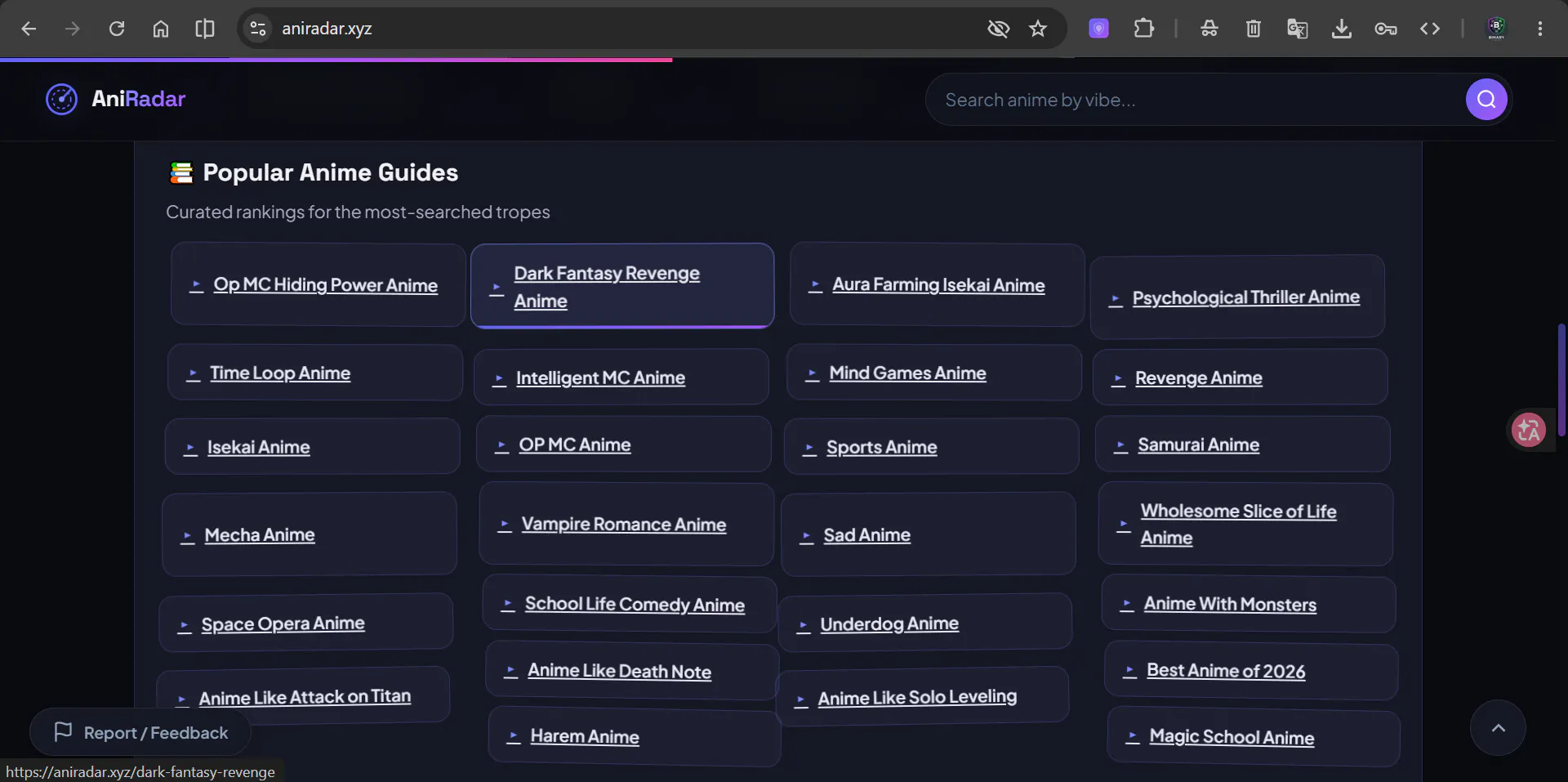Click the page vertical scrollbar thumb
This screenshot has height=782, width=1568.
(x=1561, y=379)
